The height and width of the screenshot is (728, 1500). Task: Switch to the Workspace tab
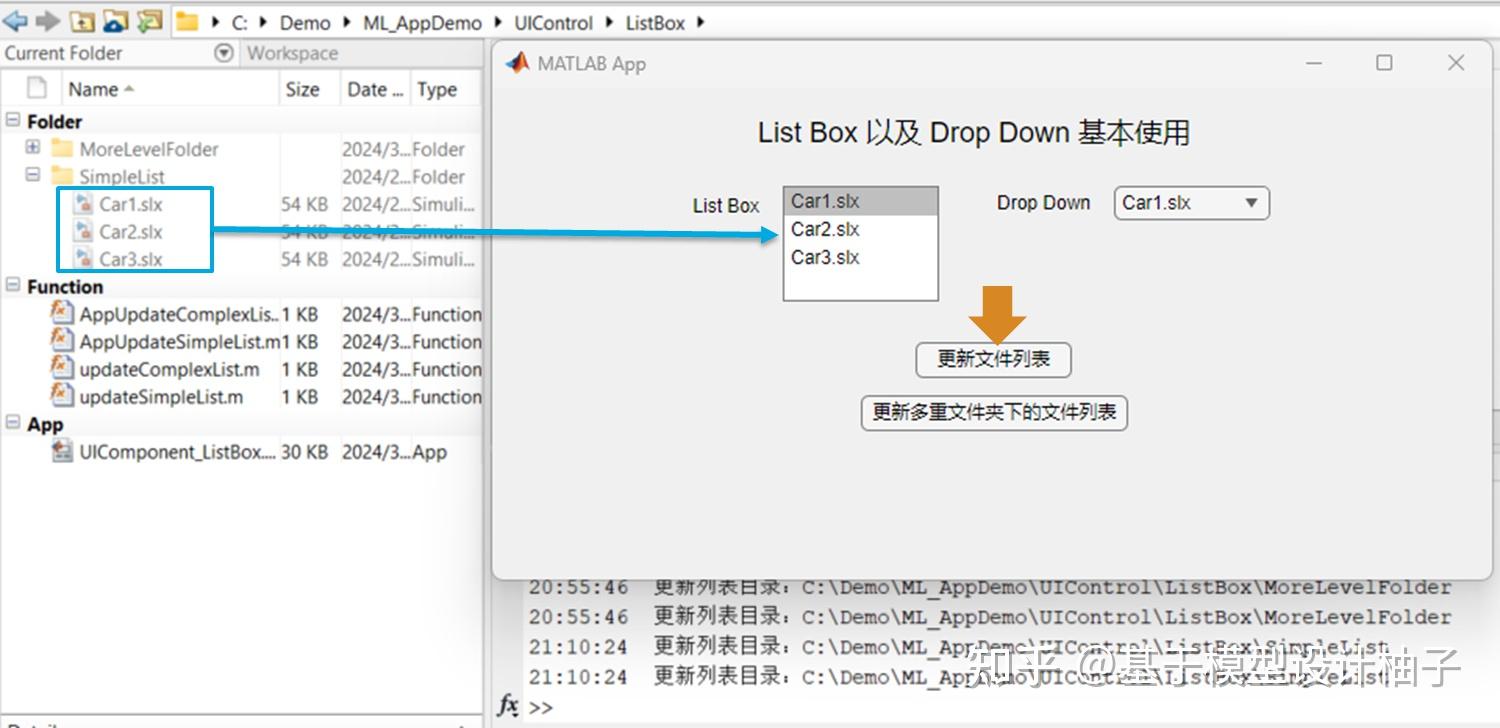point(292,53)
